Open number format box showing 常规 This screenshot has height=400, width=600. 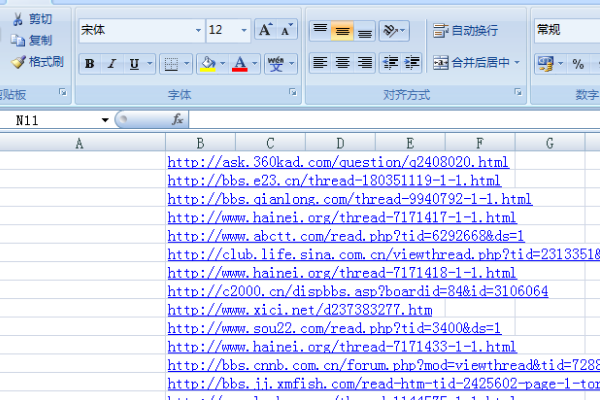[x=567, y=30]
